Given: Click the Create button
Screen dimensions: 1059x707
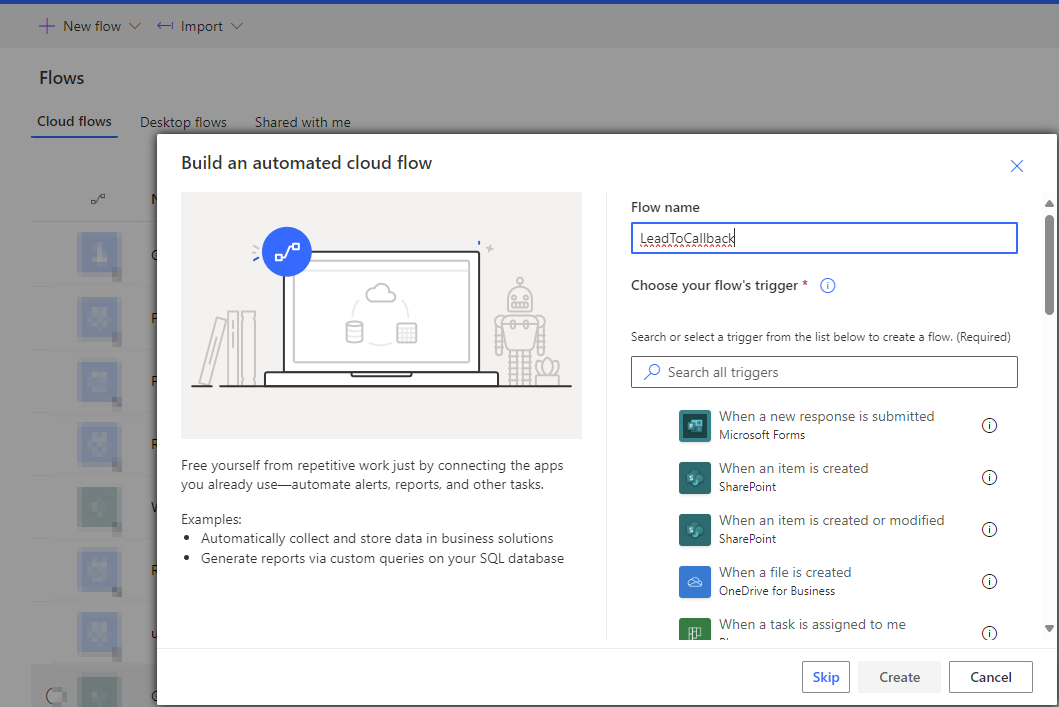Looking at the screenshot, I should 899,677.
